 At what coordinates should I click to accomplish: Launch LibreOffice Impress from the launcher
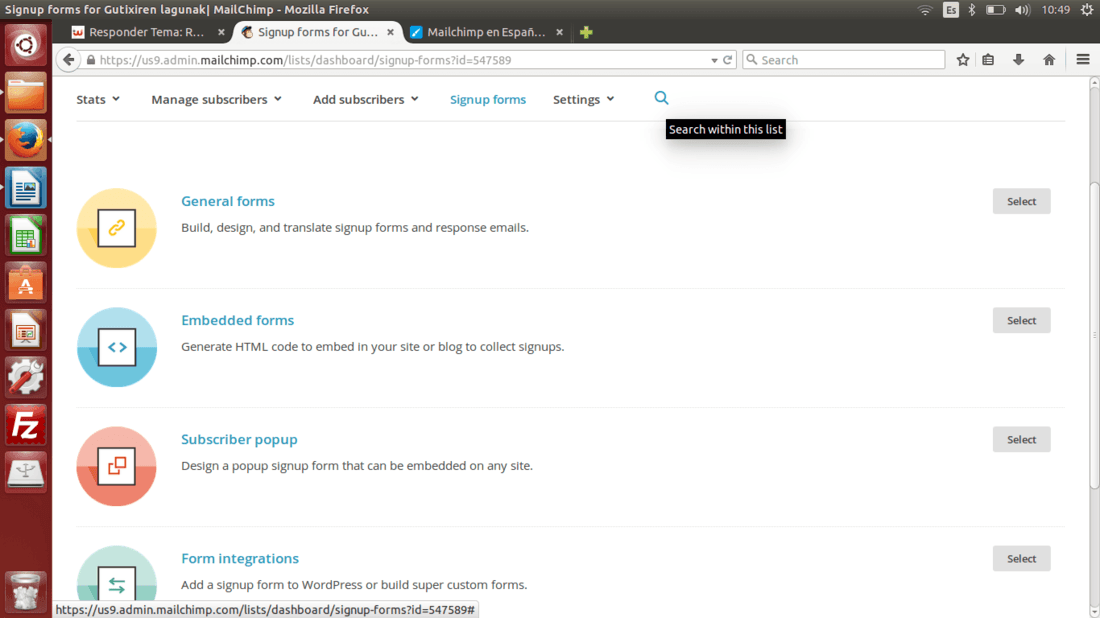26,330
